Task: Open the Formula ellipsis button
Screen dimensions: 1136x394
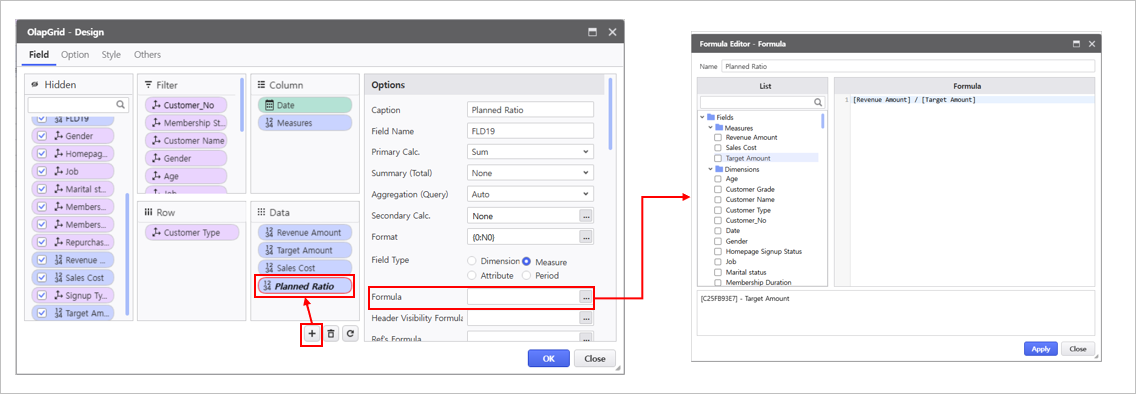Action: point(586,297)
